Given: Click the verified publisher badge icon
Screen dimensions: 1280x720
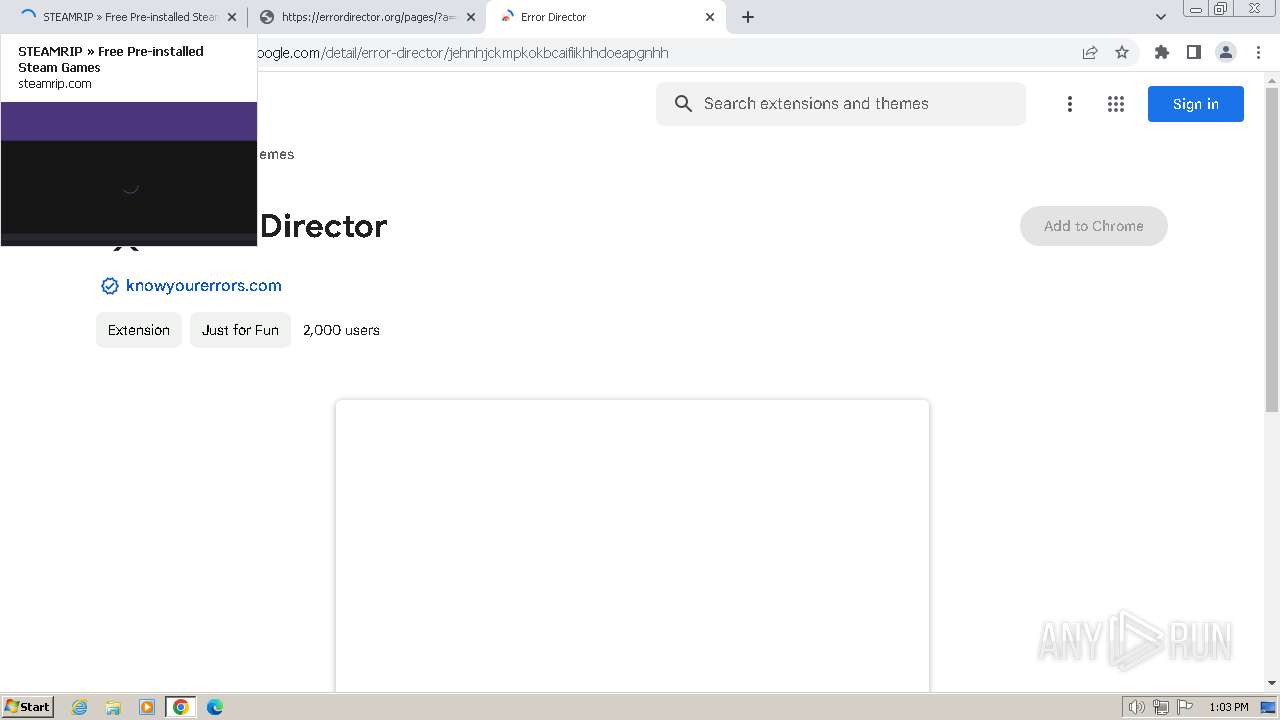Looking at the screenshot, I should click(110, 286).
